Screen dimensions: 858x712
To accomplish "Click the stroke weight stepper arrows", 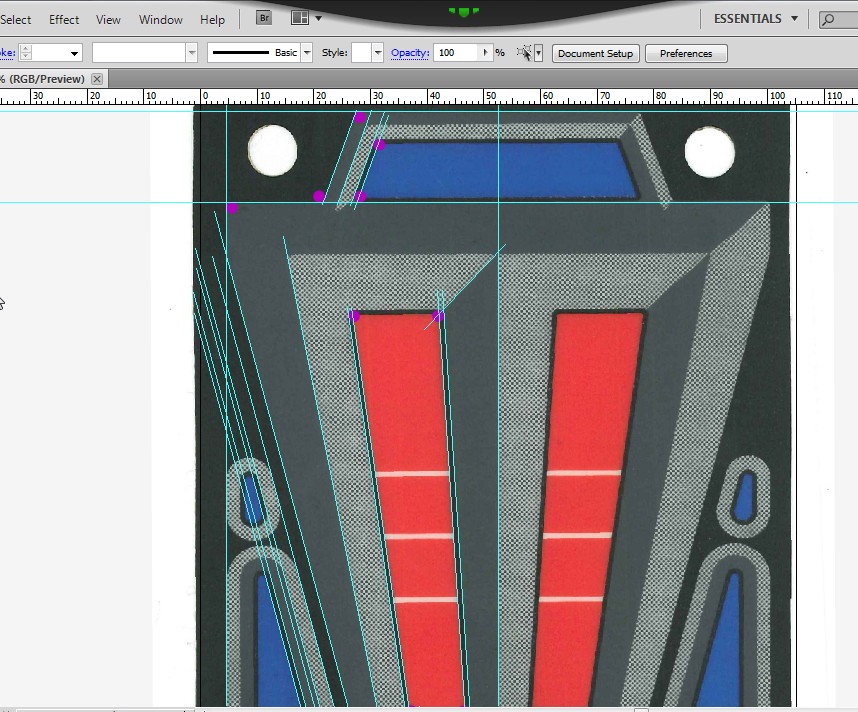I will point(26,53).
